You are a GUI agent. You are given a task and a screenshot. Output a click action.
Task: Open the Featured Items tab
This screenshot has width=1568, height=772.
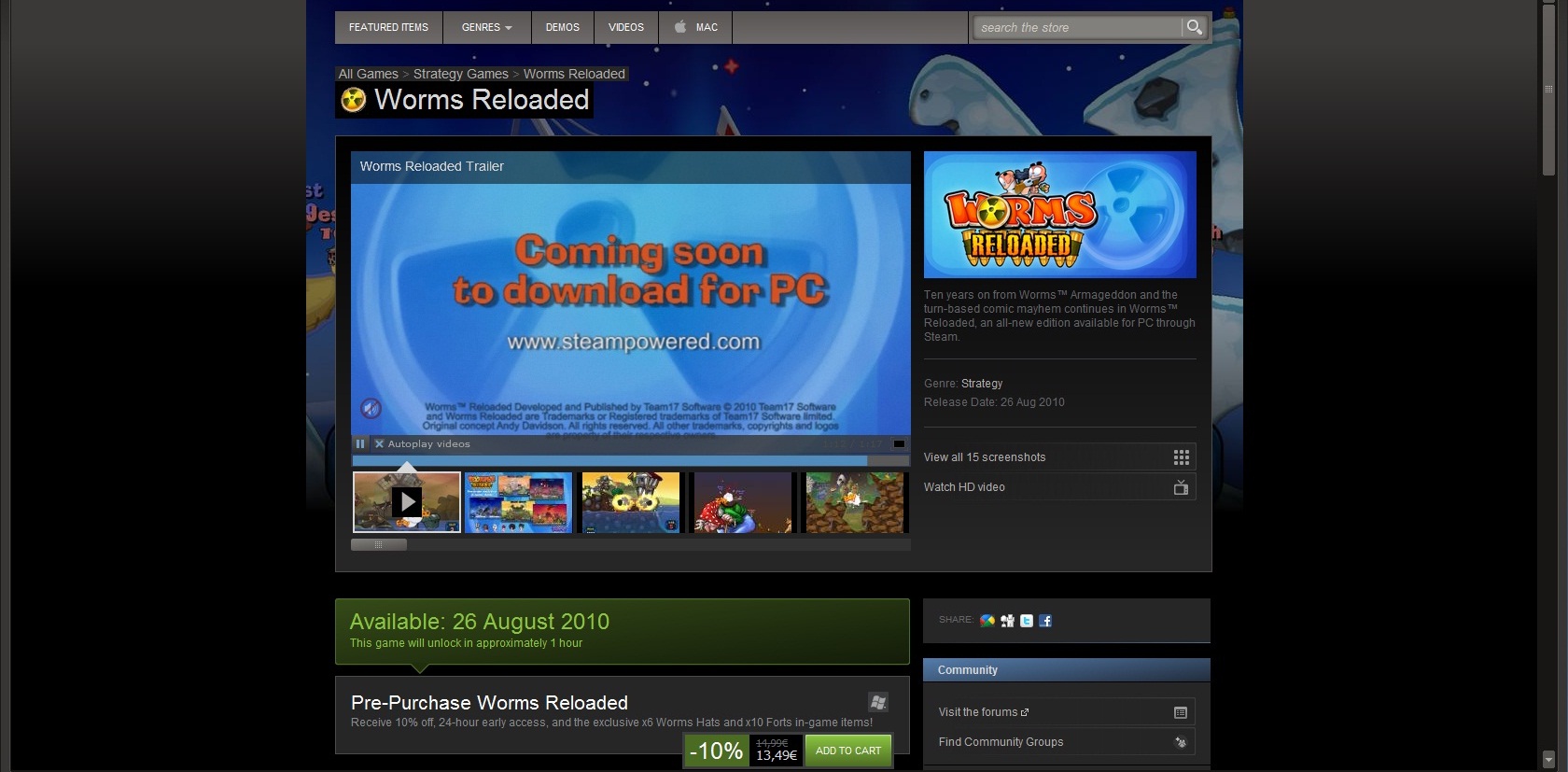click(388, 27)
